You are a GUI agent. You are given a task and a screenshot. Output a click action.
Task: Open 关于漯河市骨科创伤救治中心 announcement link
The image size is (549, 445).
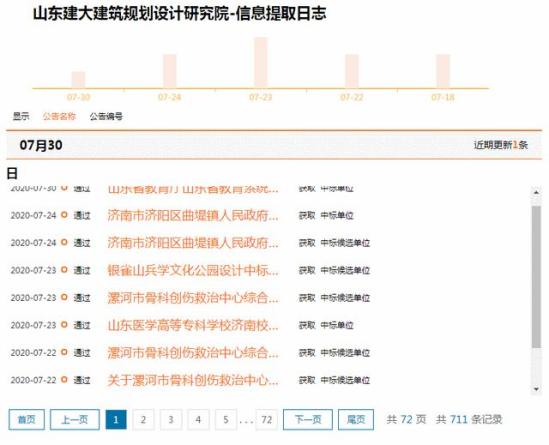(193, 380)
